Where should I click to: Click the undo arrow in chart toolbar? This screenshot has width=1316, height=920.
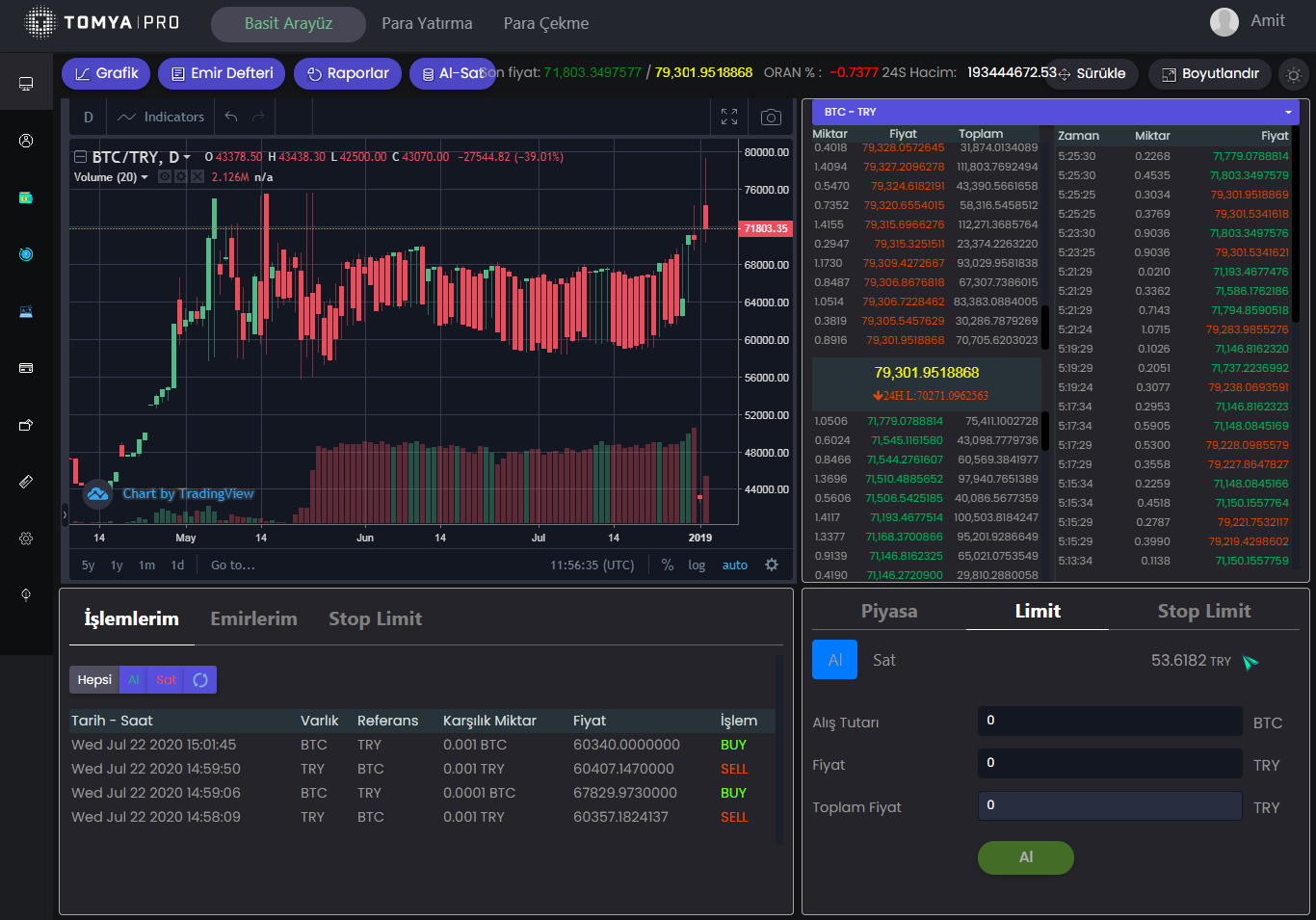click(x=231, y=118)
